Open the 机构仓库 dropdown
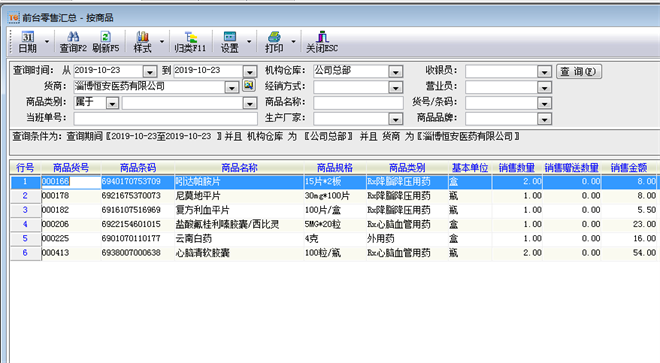The image size is (660, 363). (x=396, y=72)
